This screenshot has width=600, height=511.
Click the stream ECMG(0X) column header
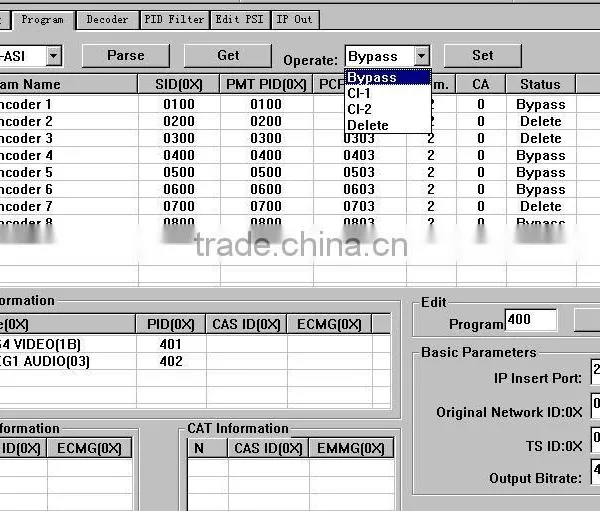[329, 324]
